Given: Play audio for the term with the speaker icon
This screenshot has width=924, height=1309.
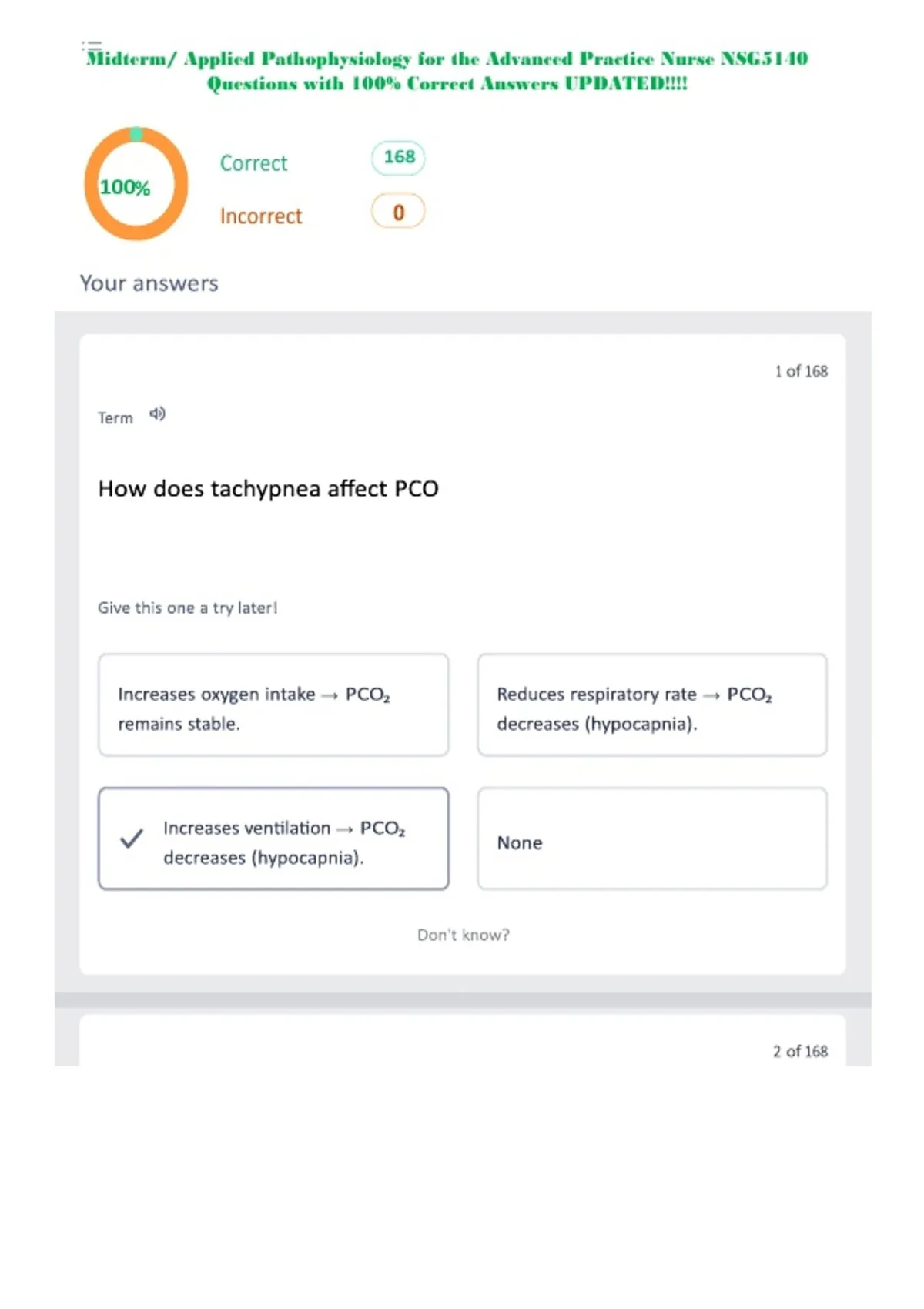Looking at the screenshot, I should [157, 414].
